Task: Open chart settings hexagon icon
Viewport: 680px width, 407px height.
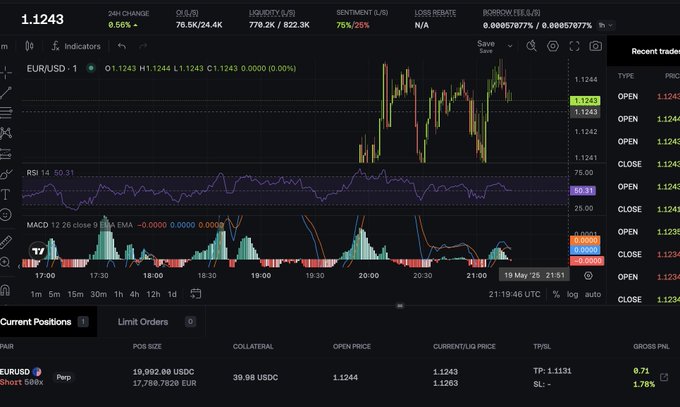Action: [552, 46]
